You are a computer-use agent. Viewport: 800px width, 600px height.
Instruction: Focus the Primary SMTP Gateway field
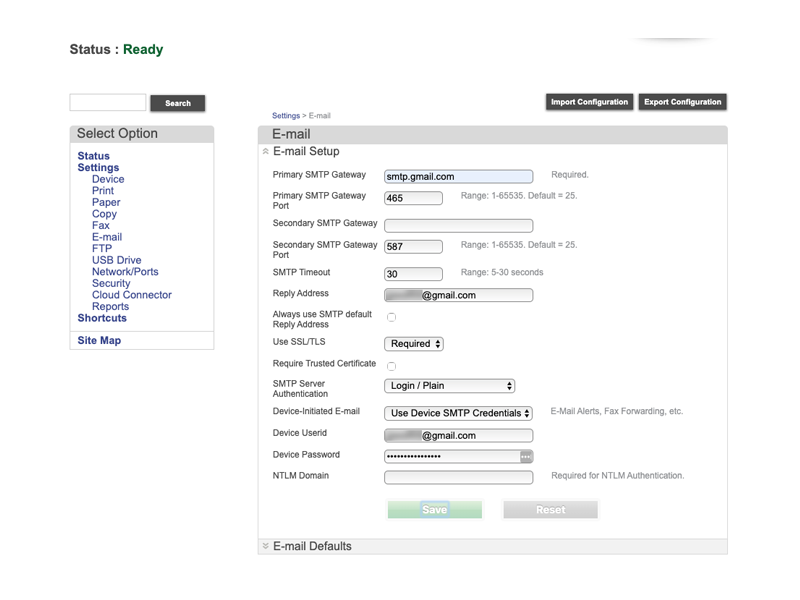pos(458,177)
